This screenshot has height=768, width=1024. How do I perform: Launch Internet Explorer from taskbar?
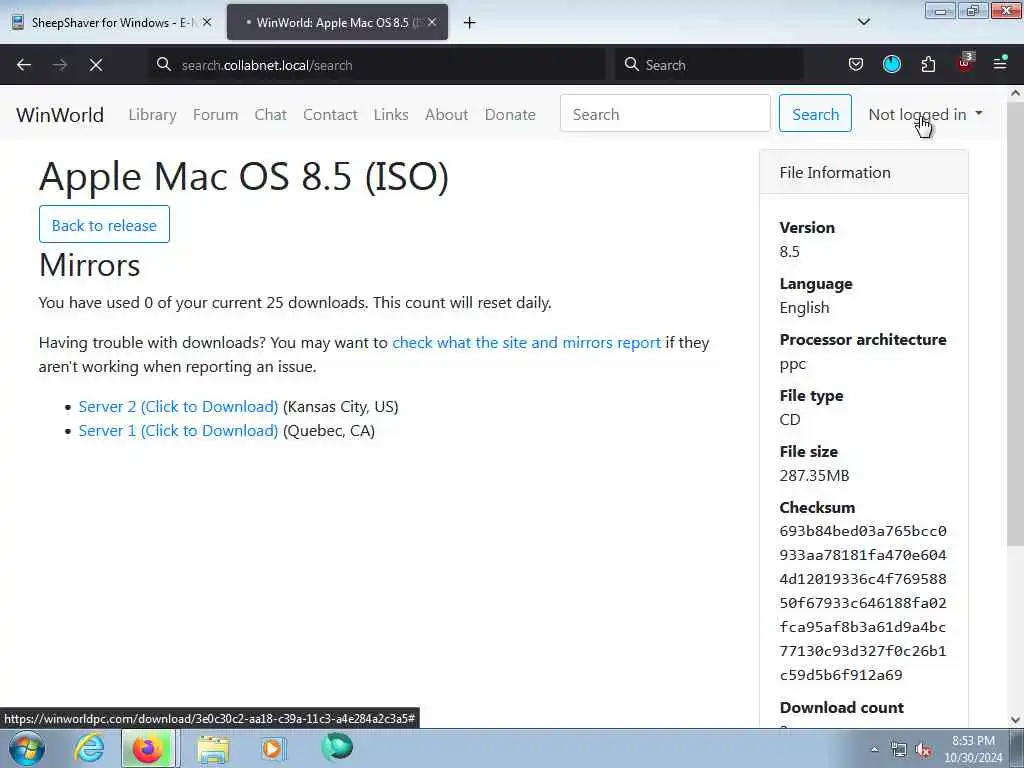click(89, 748)
